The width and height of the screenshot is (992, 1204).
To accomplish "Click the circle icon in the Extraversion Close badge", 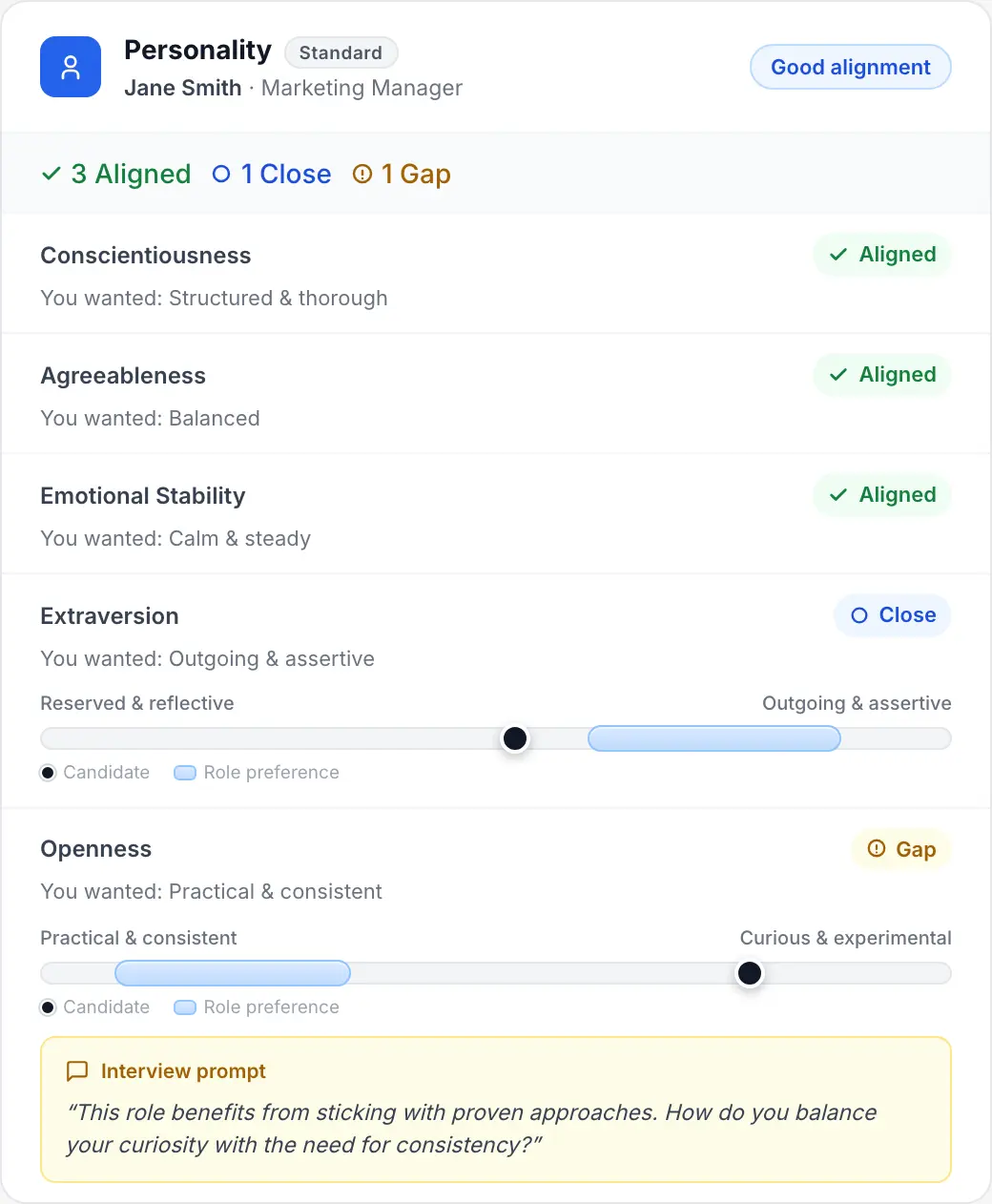I will (859, 615).
